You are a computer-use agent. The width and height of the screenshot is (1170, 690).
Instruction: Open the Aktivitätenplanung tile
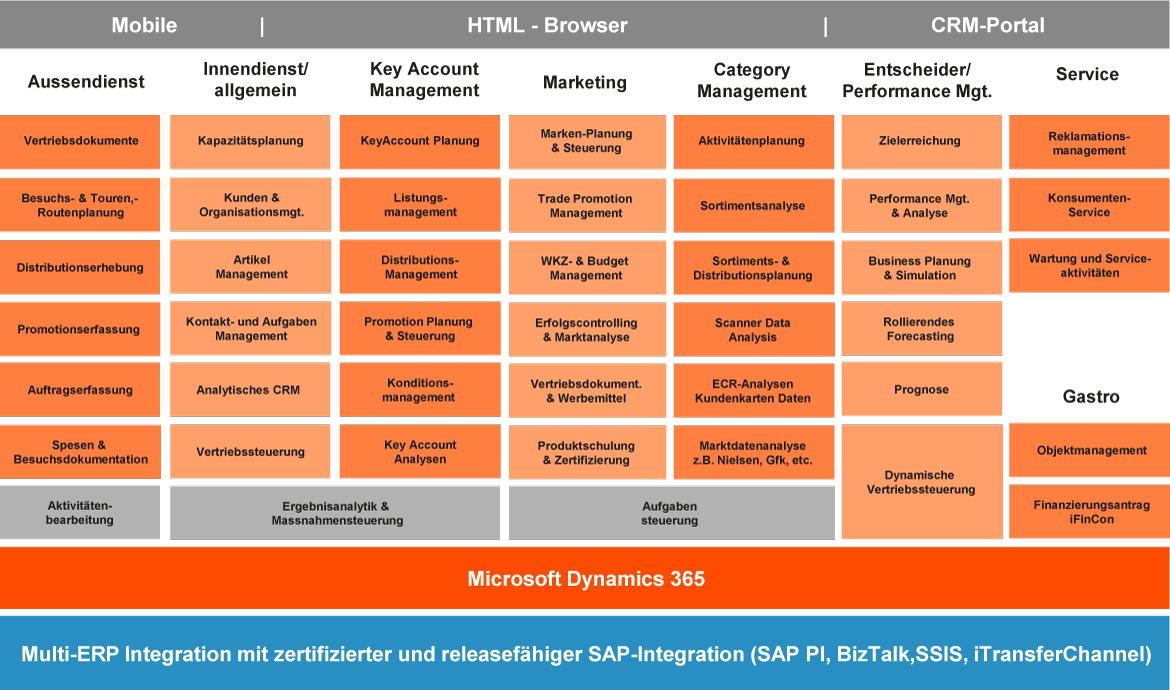754,142
